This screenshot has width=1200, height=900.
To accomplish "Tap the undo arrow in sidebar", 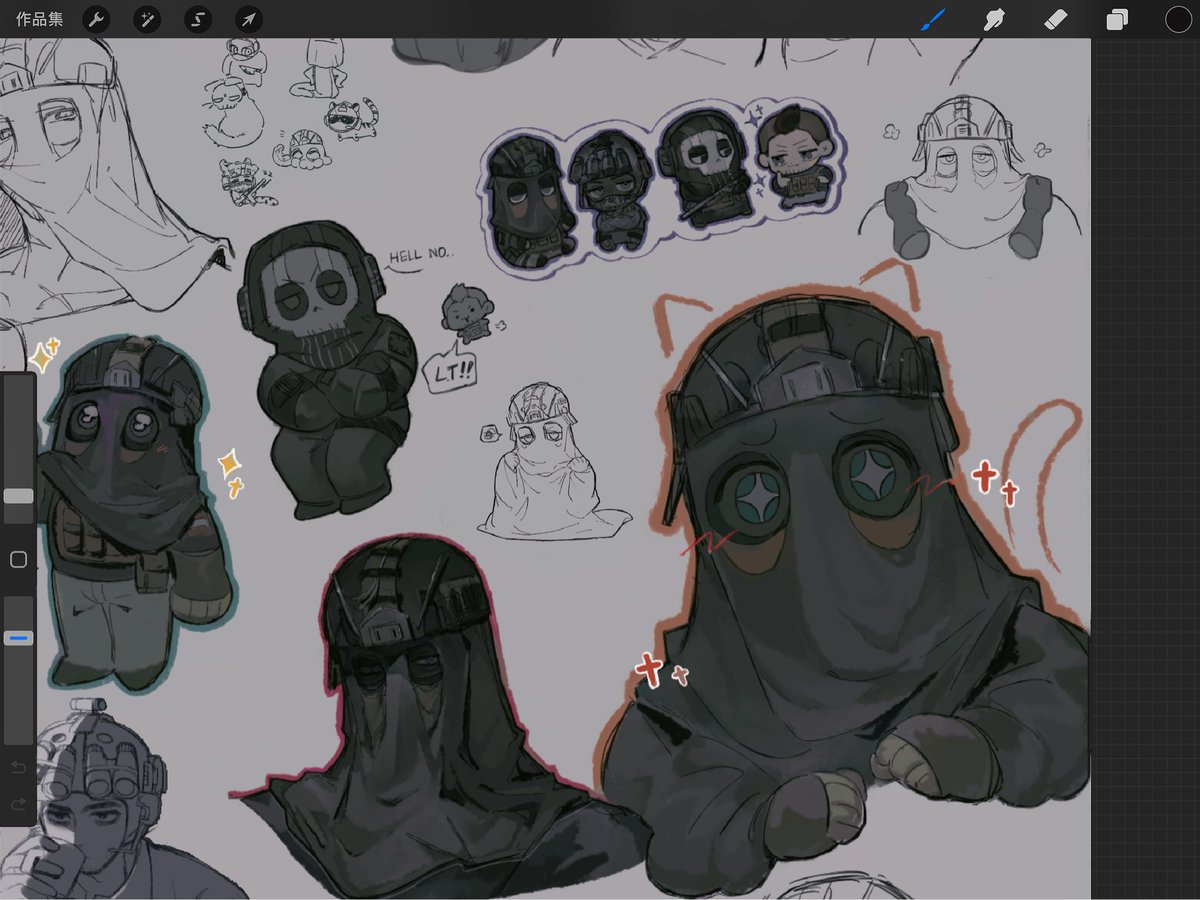I will [18, 768].
